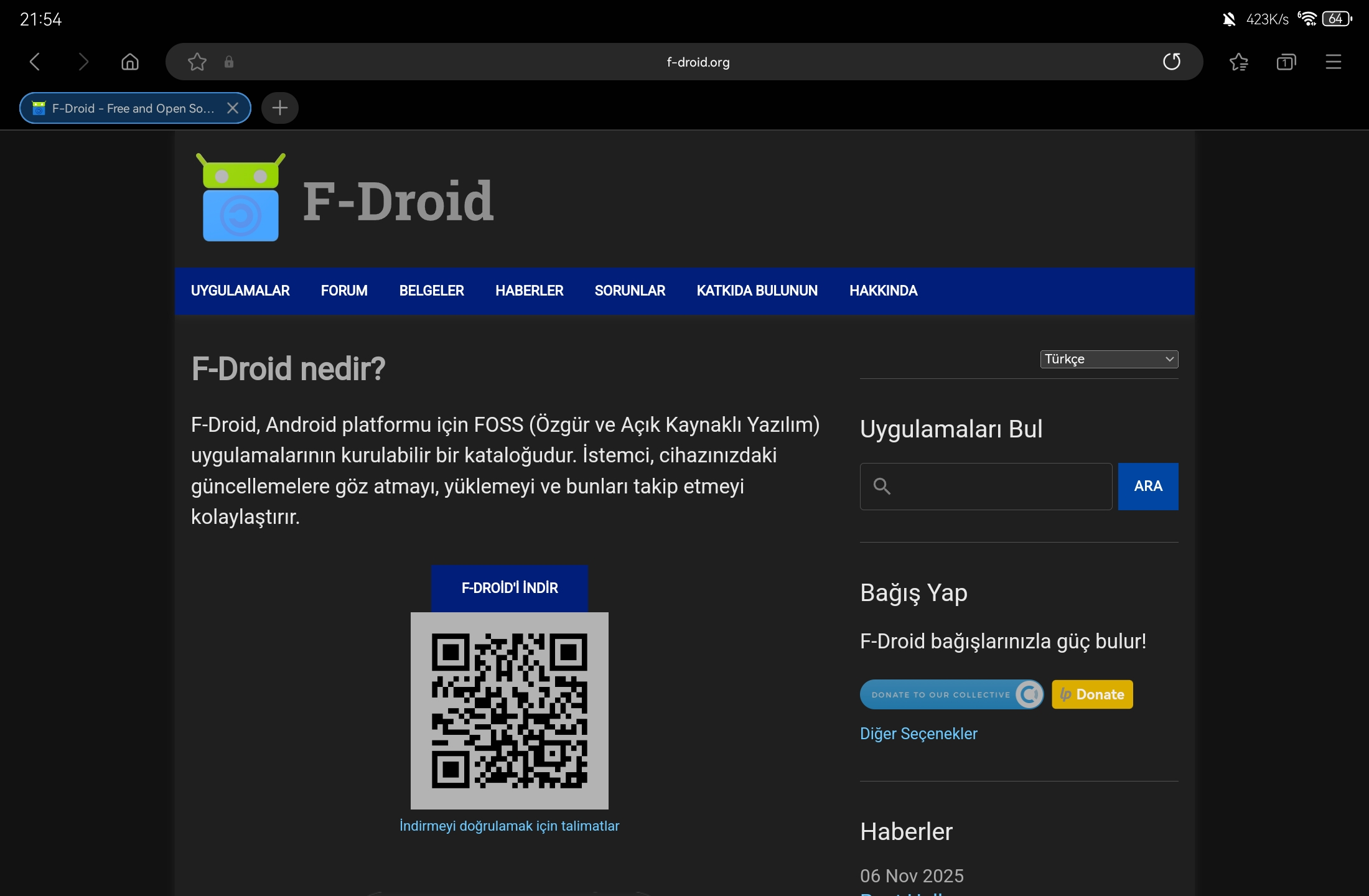Viewport: 1369px width, 896px height.
Task: Click the F-Droid nedir? heading
Action: [x=288, y=368]
